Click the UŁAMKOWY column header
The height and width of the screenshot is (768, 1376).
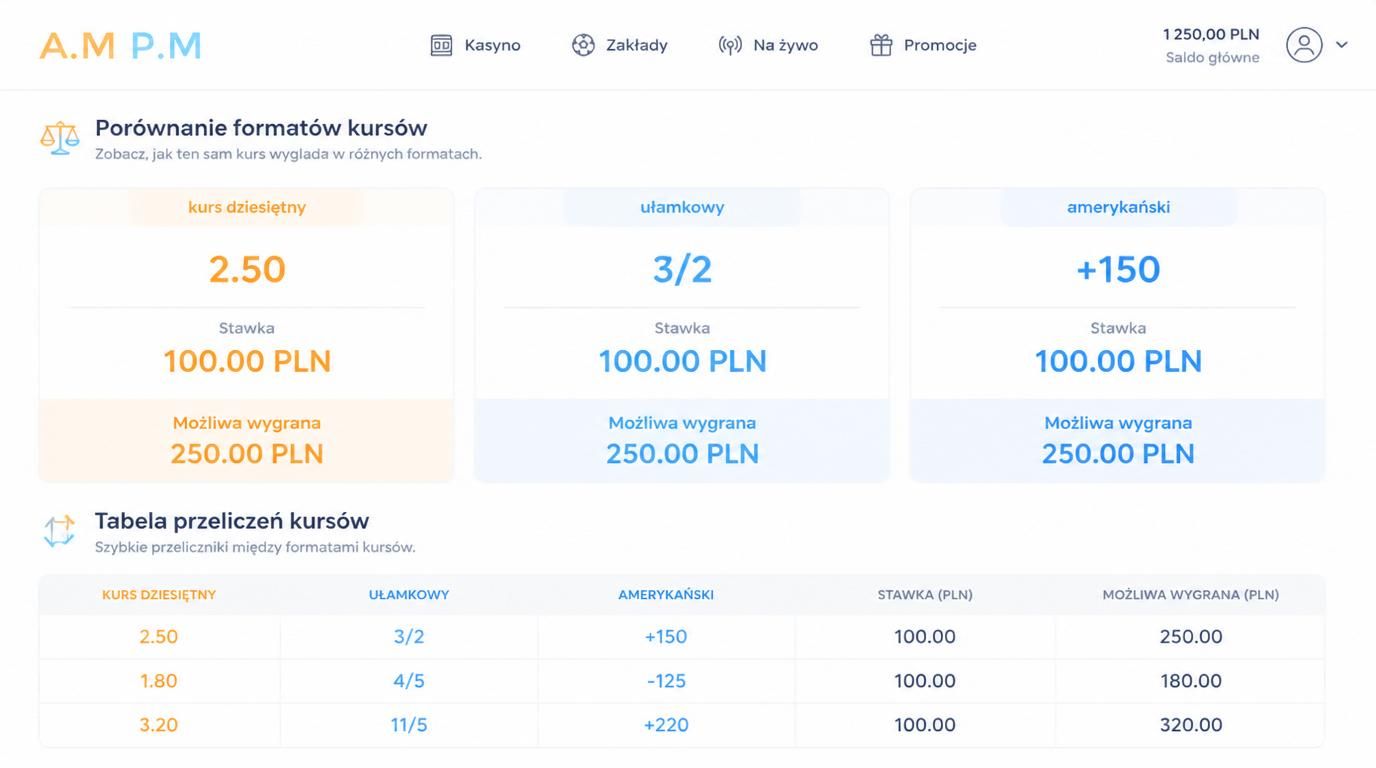(x=409, y=595)
